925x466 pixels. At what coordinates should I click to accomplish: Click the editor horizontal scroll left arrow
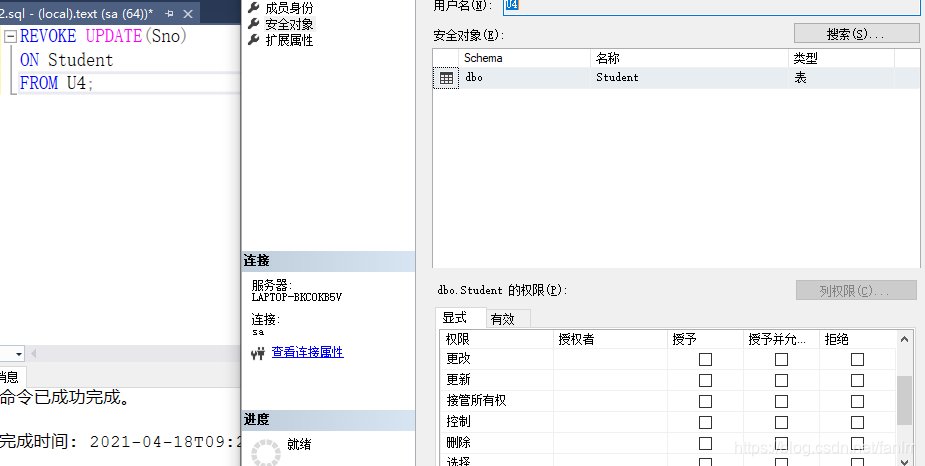34,354
